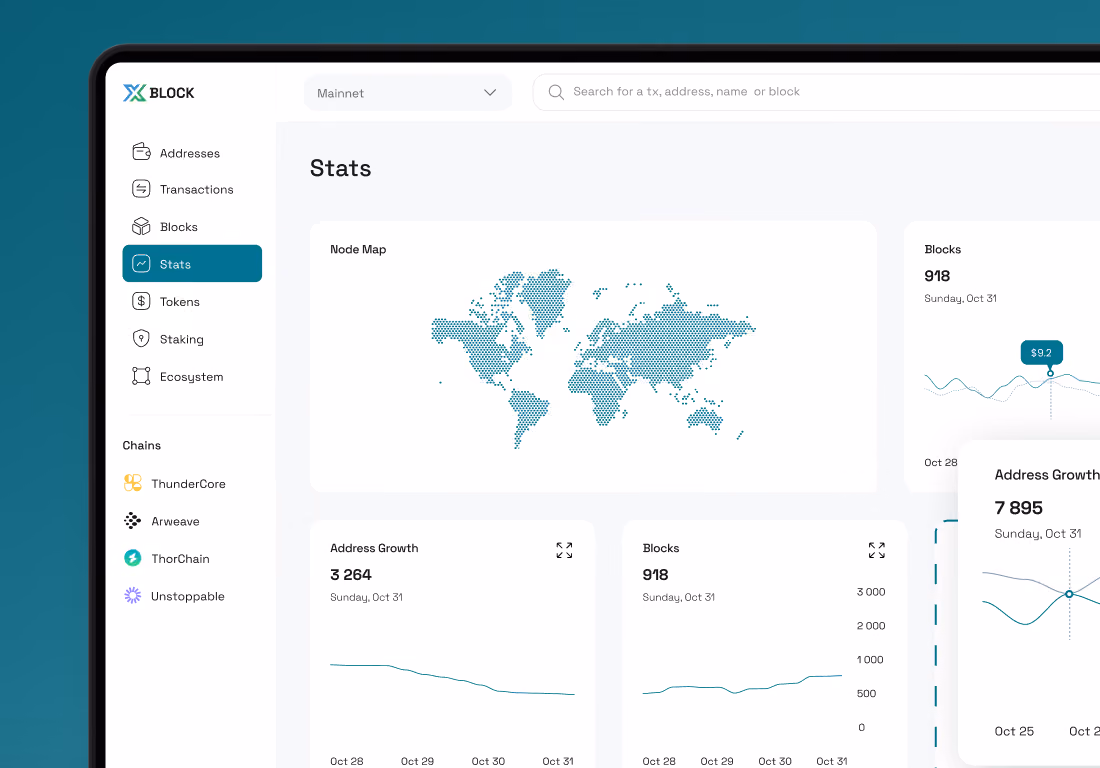Click the Node Map world map

coord(593,358)
